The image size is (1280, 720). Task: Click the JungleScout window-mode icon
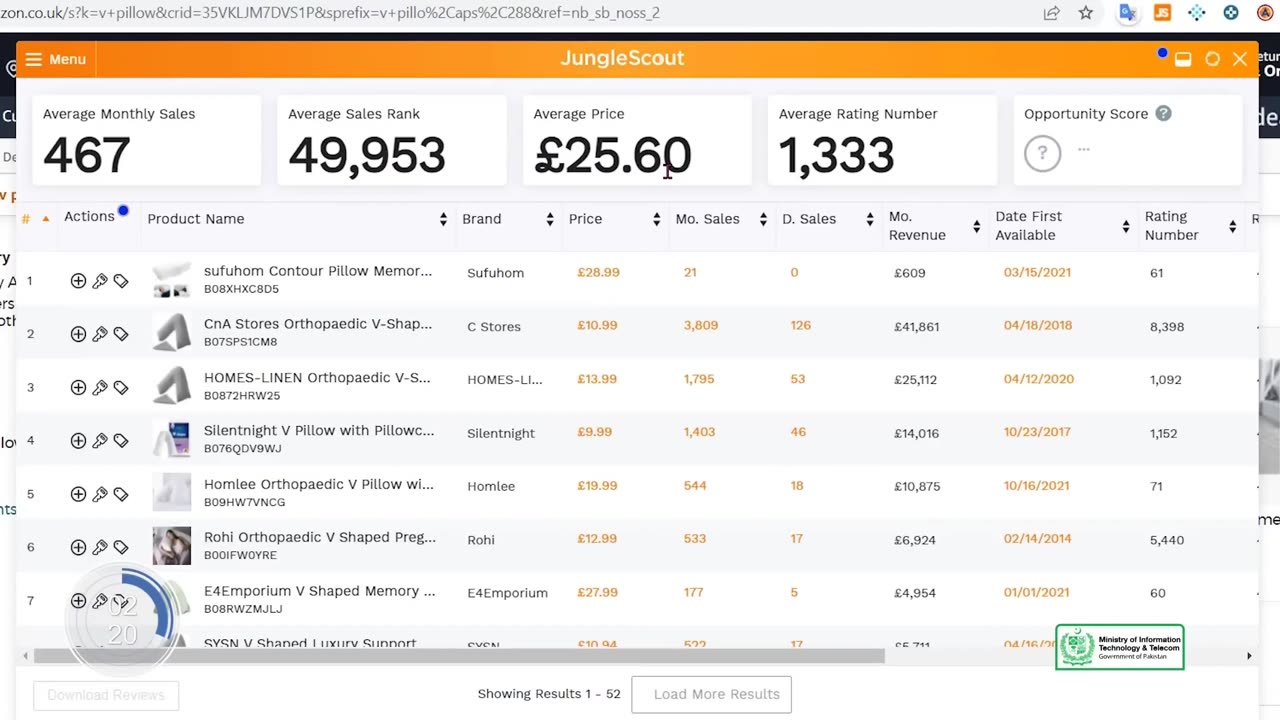point(1183,59)
